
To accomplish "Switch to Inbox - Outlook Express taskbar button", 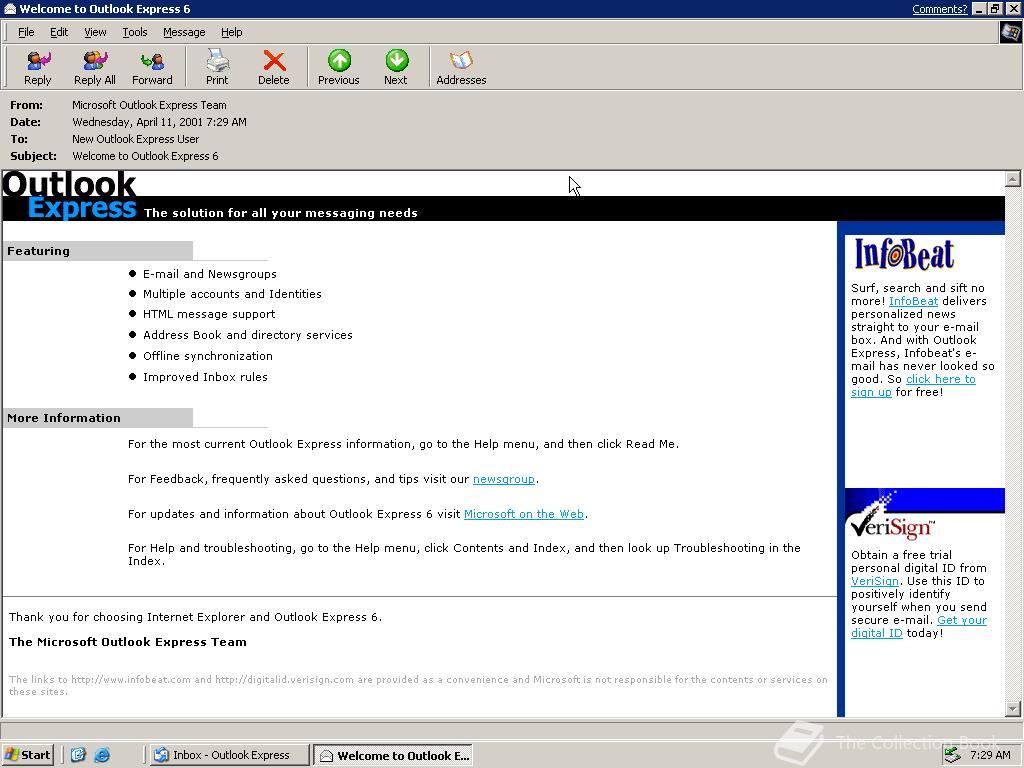I will click(x=229, y=755).
